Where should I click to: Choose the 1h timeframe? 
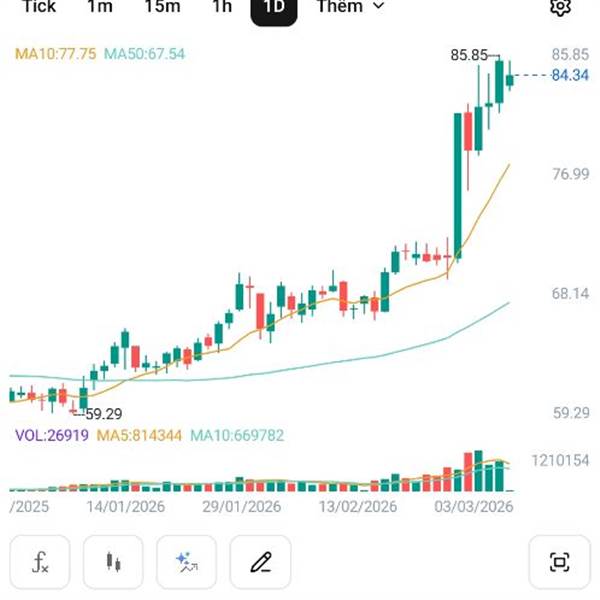(221, 7)
